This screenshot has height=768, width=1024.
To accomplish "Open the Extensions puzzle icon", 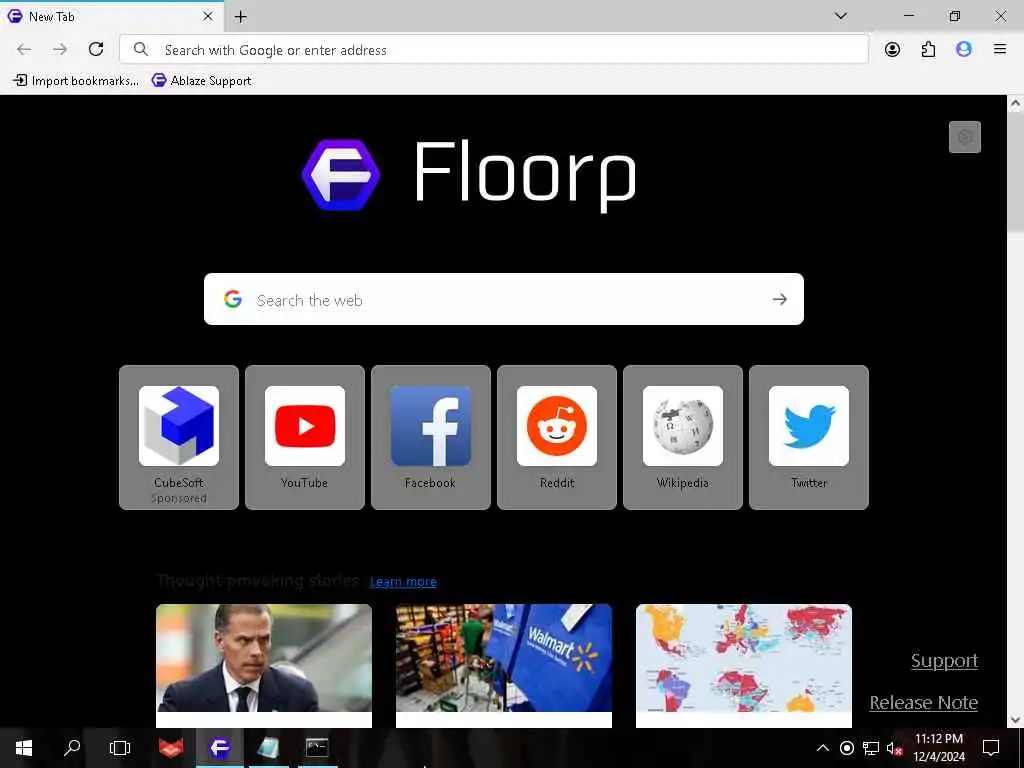I will (x=928, y=49).
